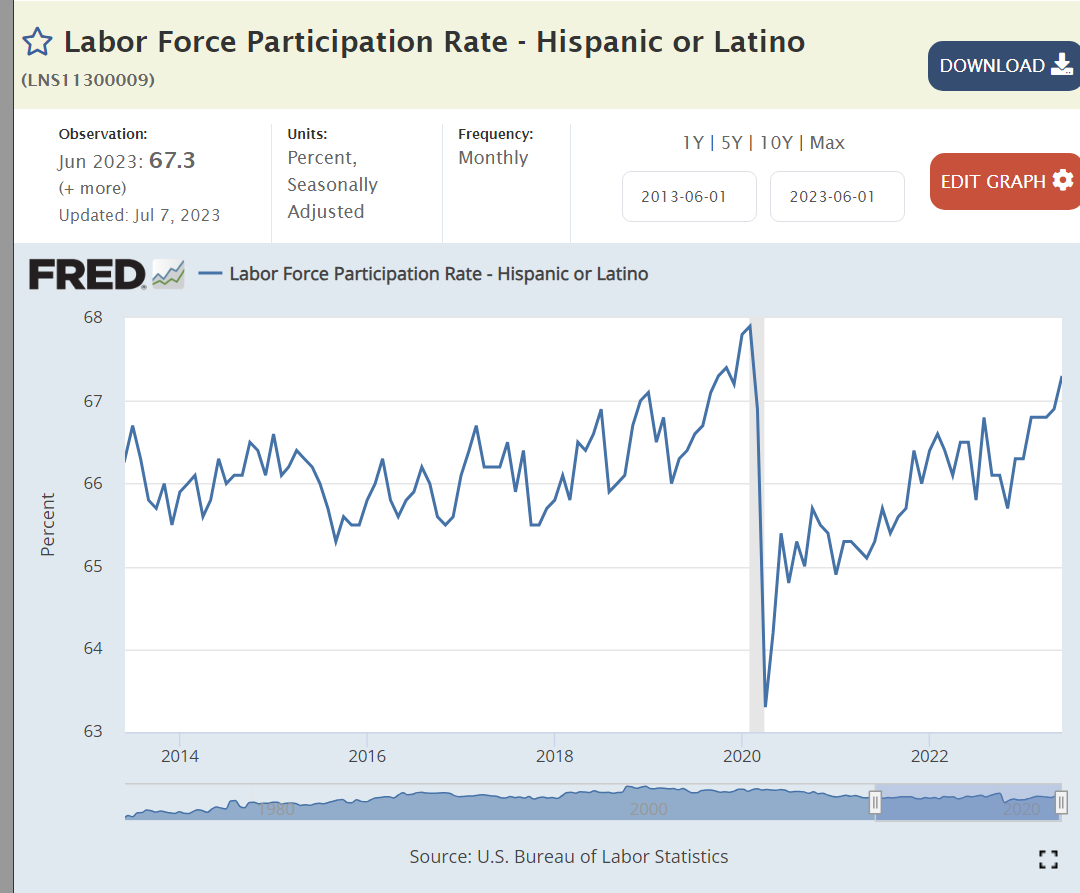Click the blue legend line marker
Screen dimensions: 1080x893
210,274
